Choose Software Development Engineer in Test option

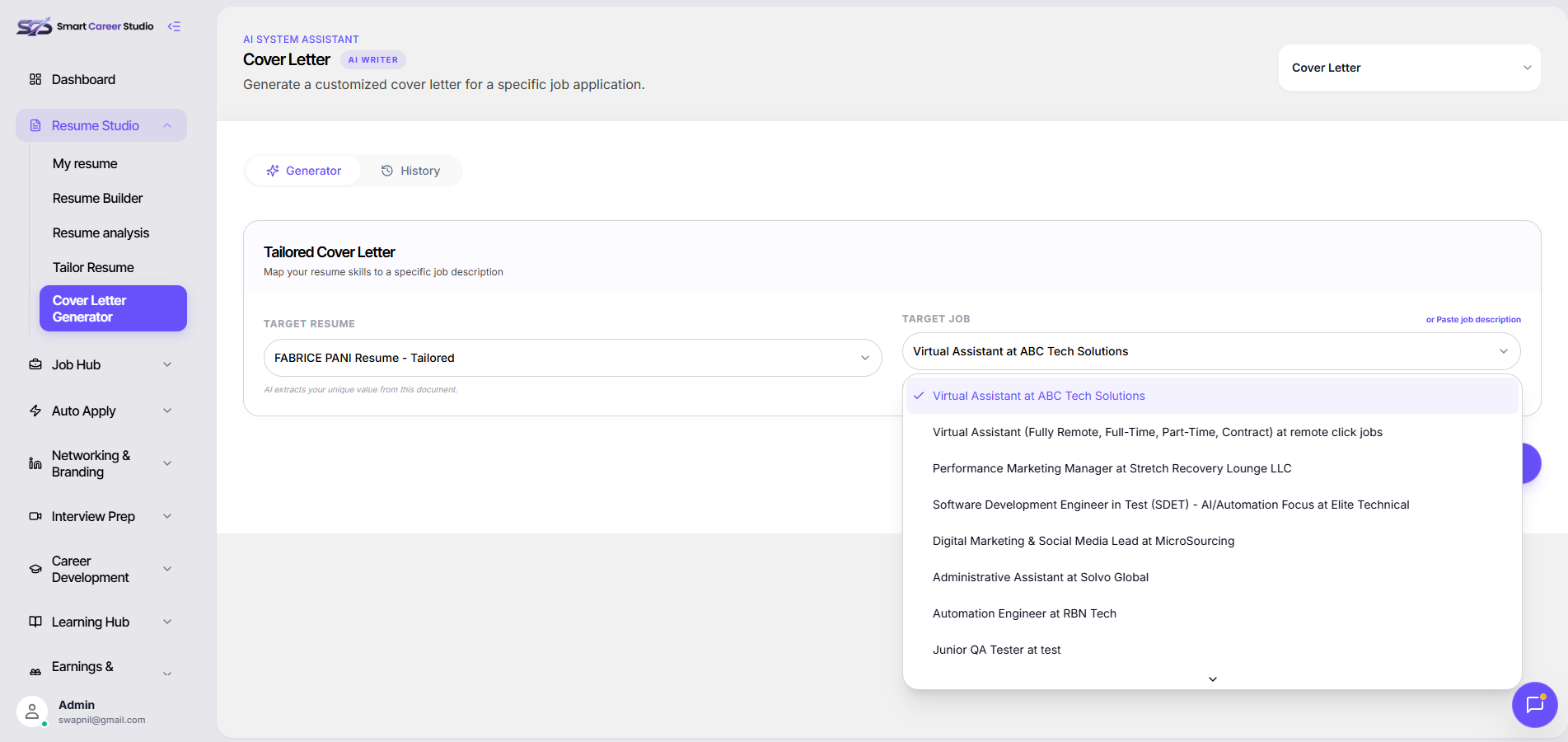[x=1212, y=505]
